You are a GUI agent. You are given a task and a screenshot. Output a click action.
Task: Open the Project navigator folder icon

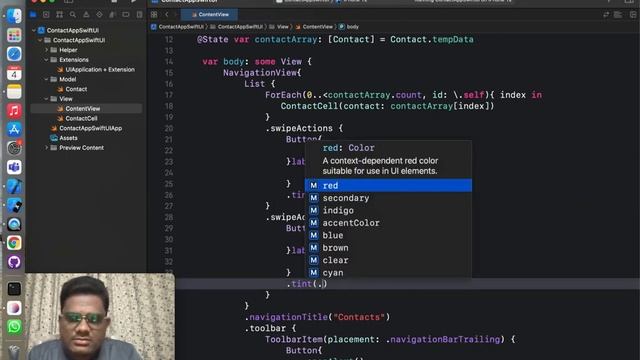pos(33,15)
